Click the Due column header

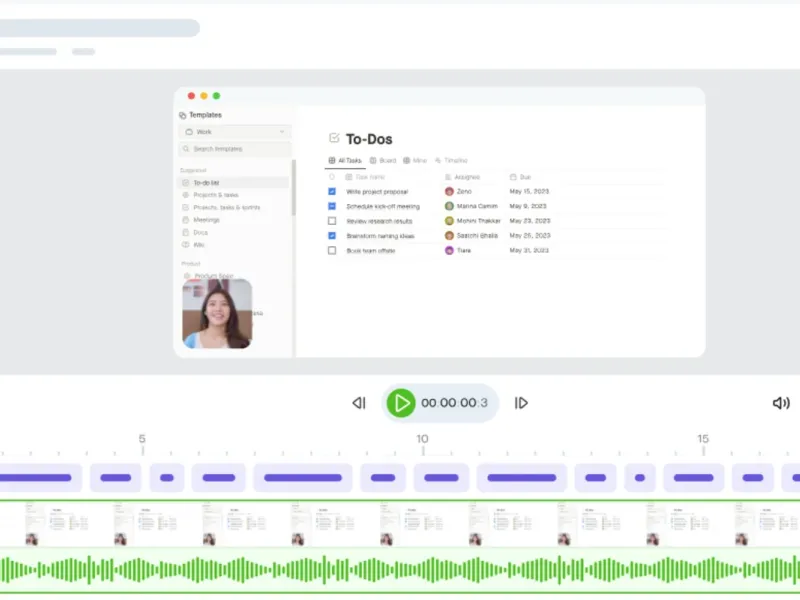pyautogui.click(x=520, y=177)
